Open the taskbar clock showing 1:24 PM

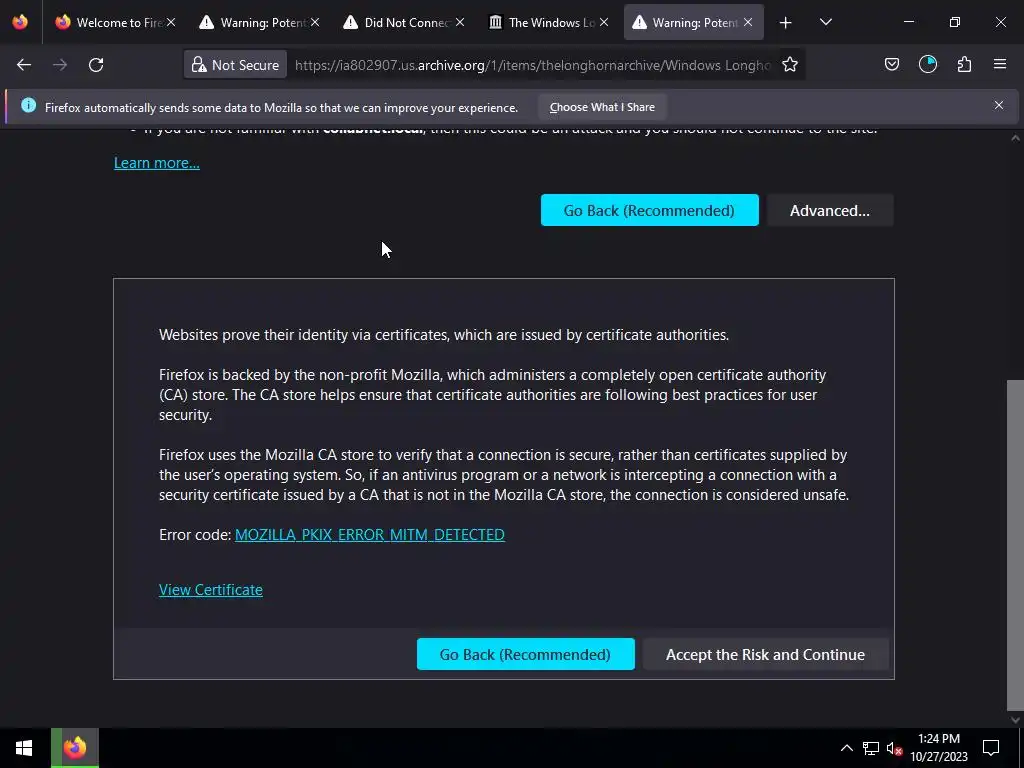(x=938, y=748)
